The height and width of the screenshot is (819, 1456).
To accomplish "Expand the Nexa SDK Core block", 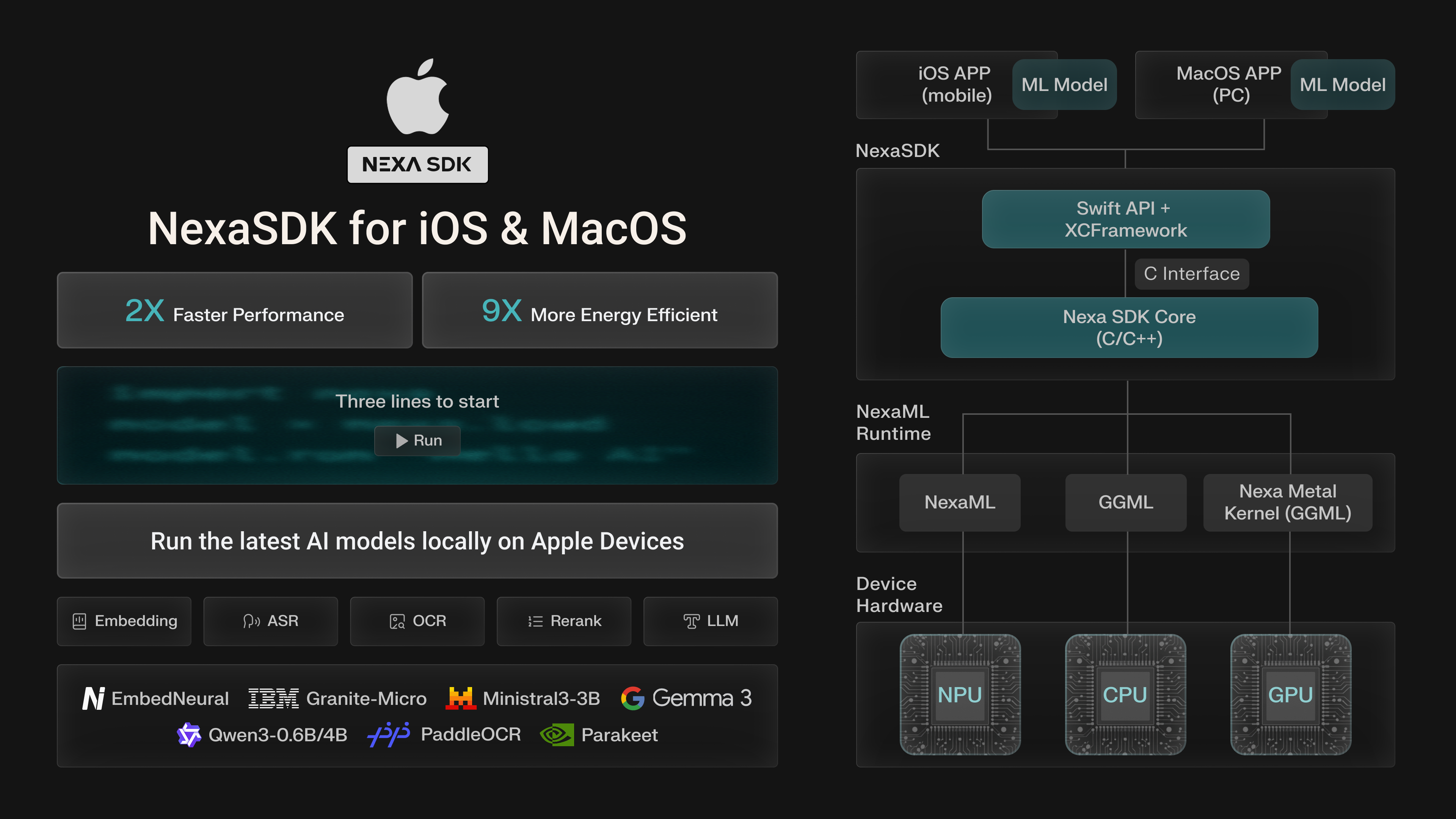I will click(1129, 328).
